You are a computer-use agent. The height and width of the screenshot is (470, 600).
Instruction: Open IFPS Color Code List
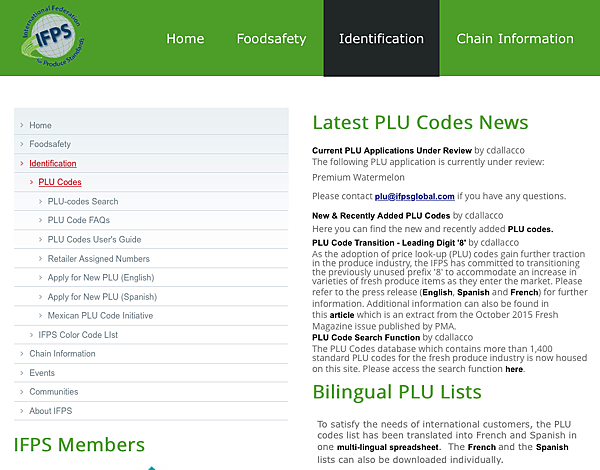[x=78, y=335]
